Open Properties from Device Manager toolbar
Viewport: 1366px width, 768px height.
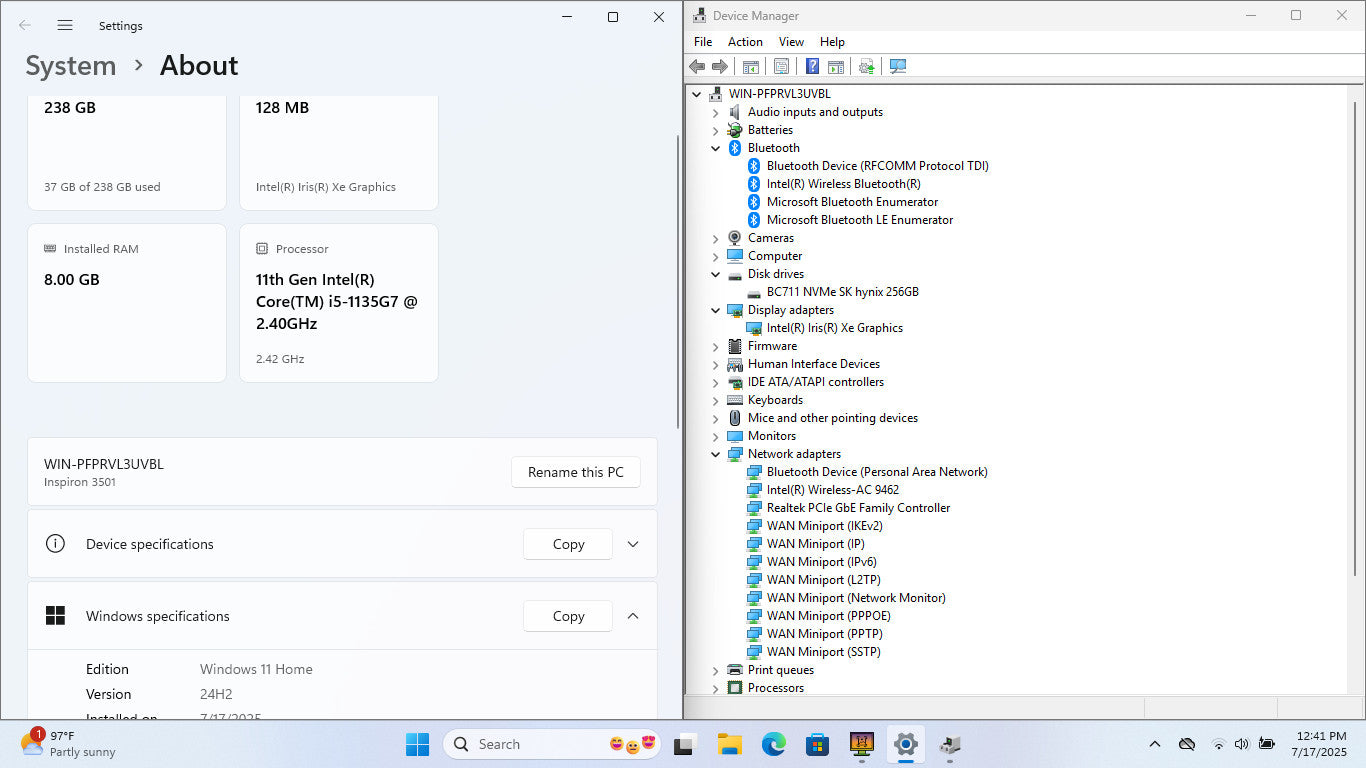781,66
